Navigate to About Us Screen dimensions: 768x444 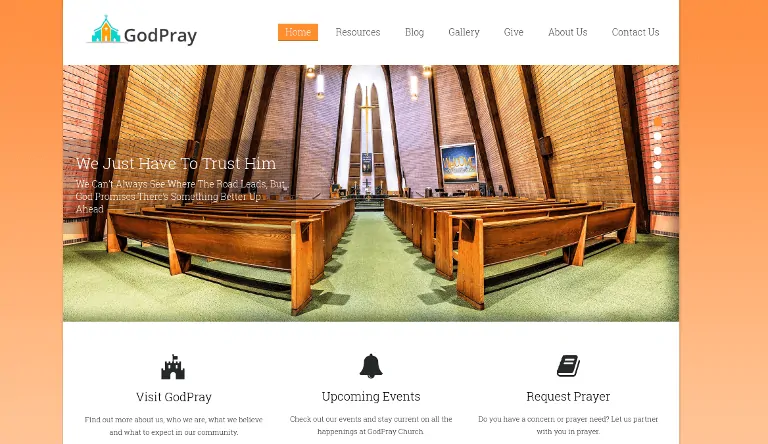pyautogui.click(x=568, y=32)
